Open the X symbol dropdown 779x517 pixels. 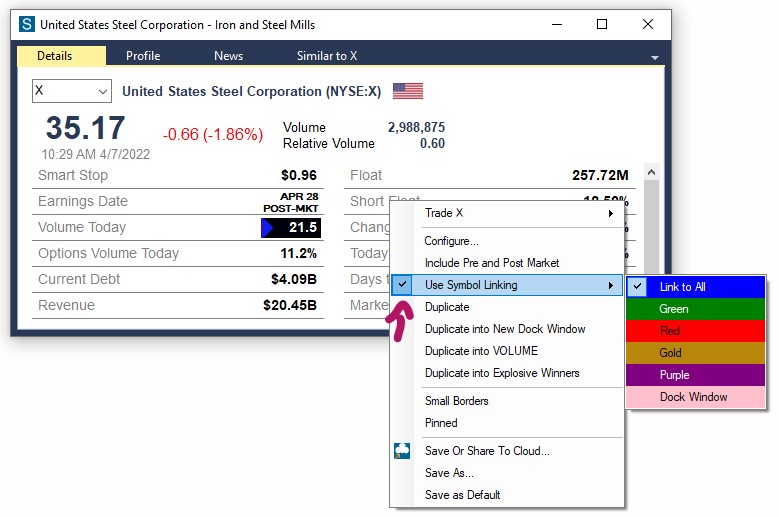tap(103, 92)
